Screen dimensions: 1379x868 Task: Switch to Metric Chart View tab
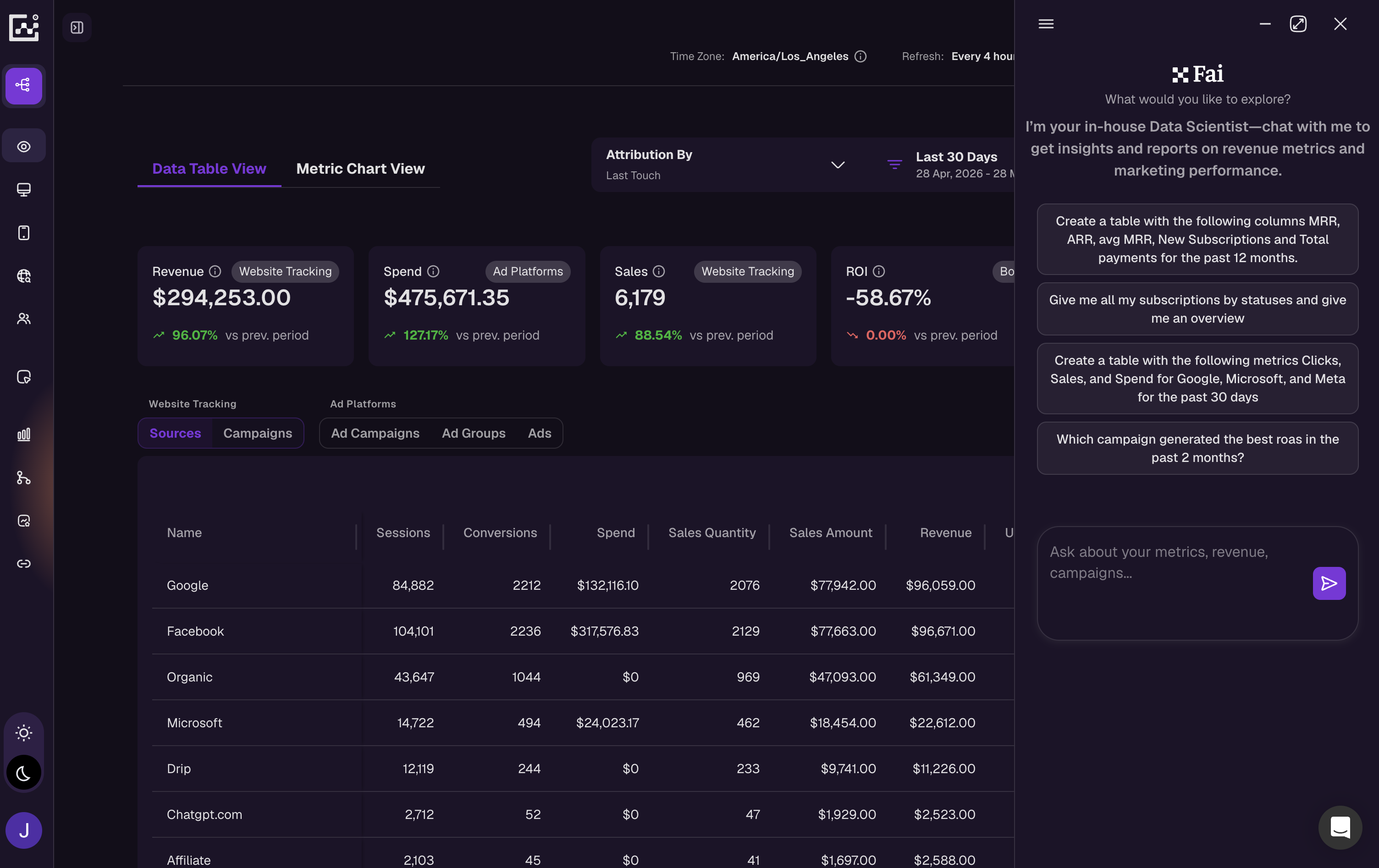point(360,168)
